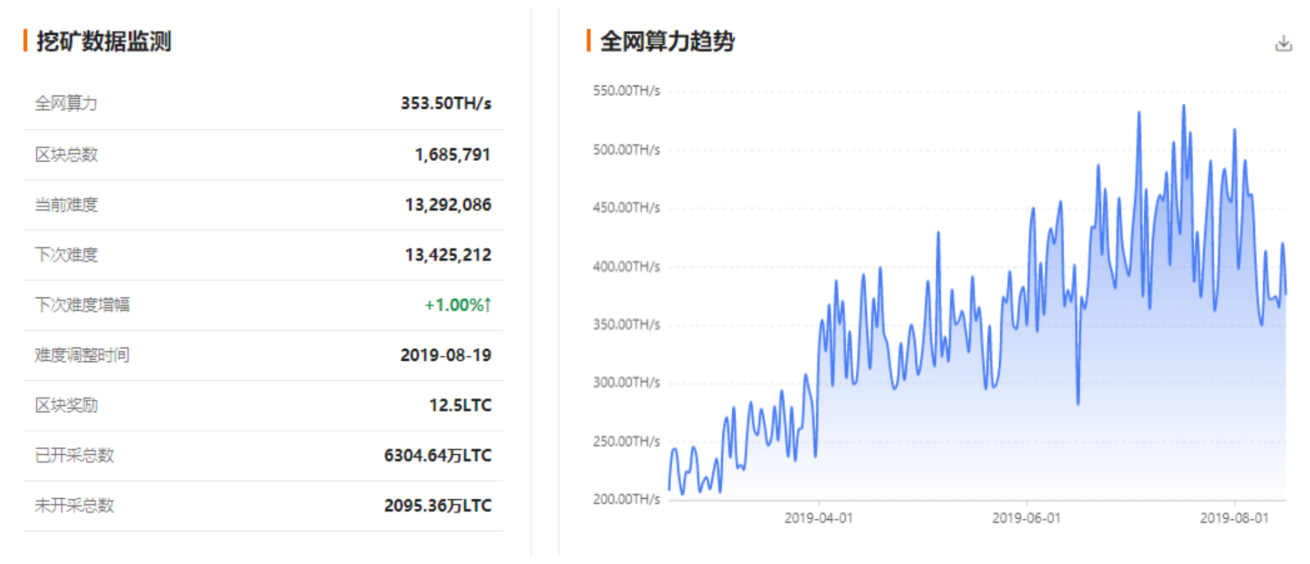Download the 全网算力趋势 chart image
Screen dimensions: 1310x564
(1284, 43)
